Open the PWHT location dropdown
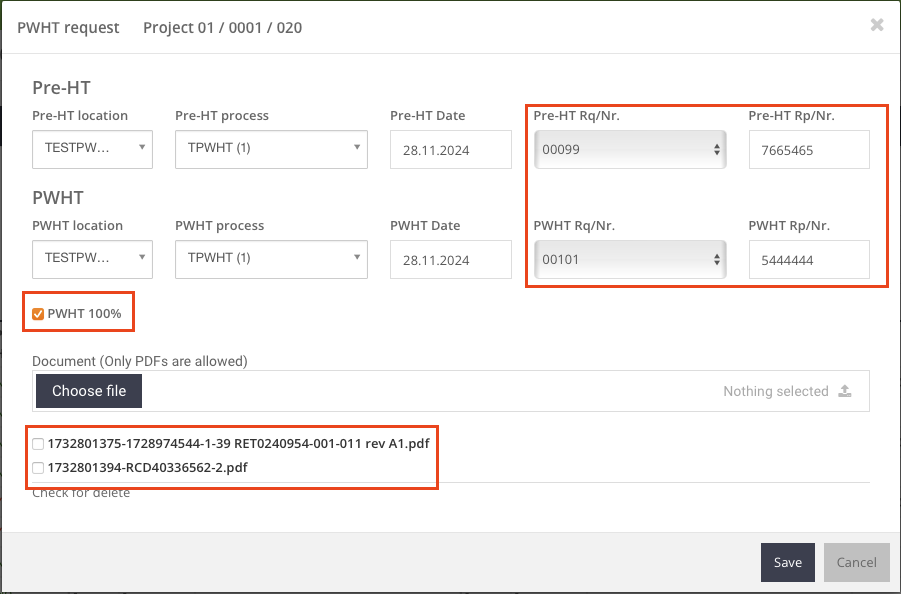The height and width of the screenshot is (594, 901). tap(92, 259)
